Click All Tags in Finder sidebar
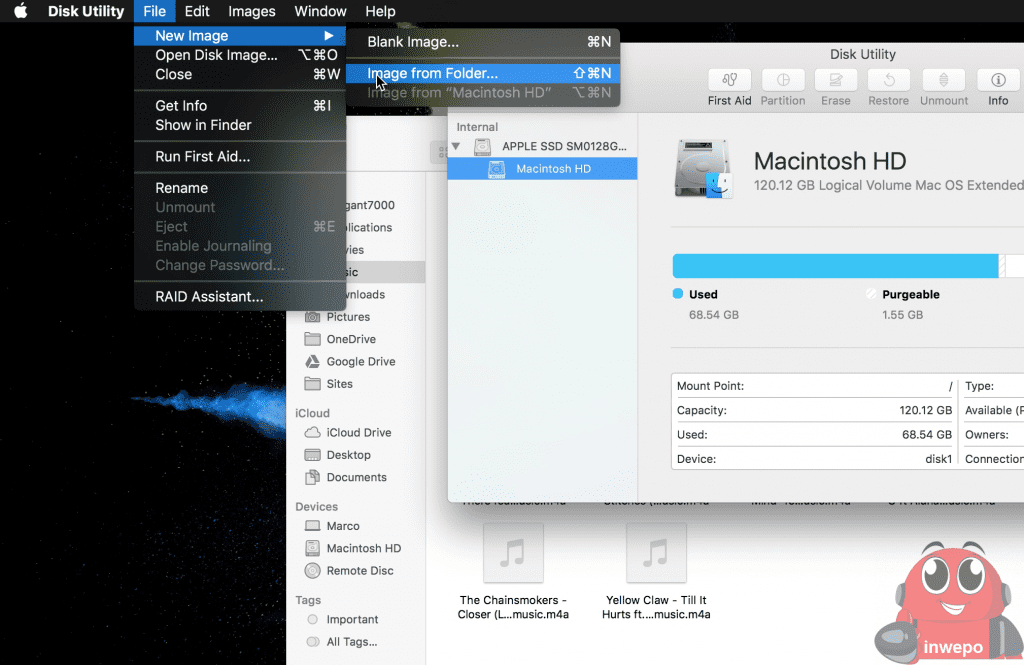This screenshot has height=665, width=1024. [x=355, y=641]
